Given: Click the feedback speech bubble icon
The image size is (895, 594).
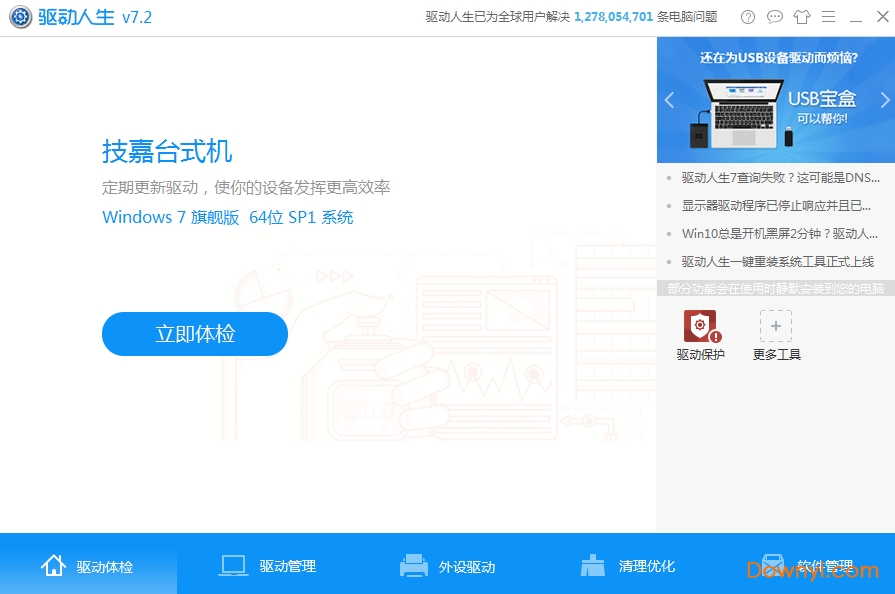Looking at the screenshot, I should 774,17.
